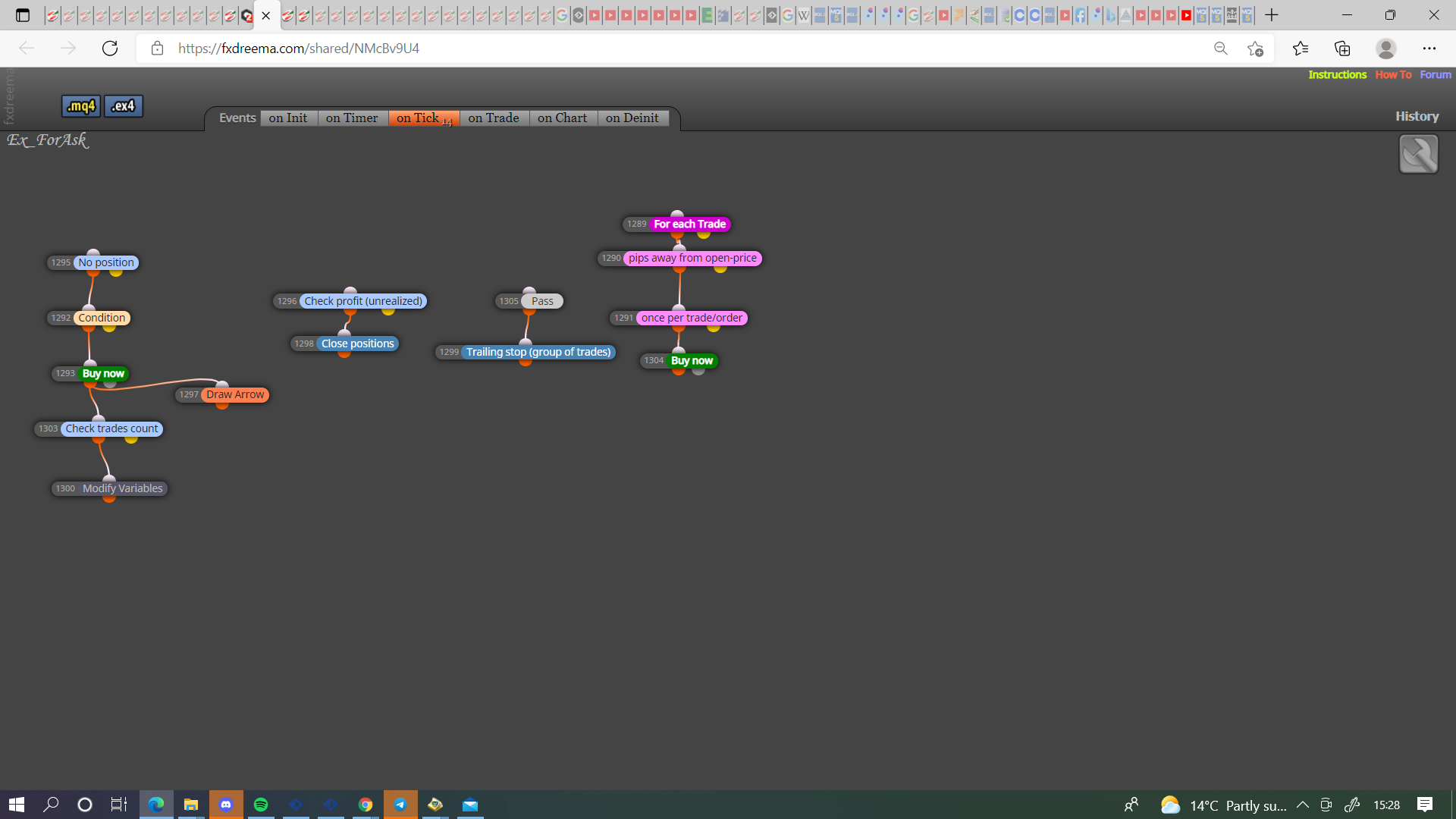1456x819 pixels.
Task: Click the top input dot of For each Trade
Action: 677,215
